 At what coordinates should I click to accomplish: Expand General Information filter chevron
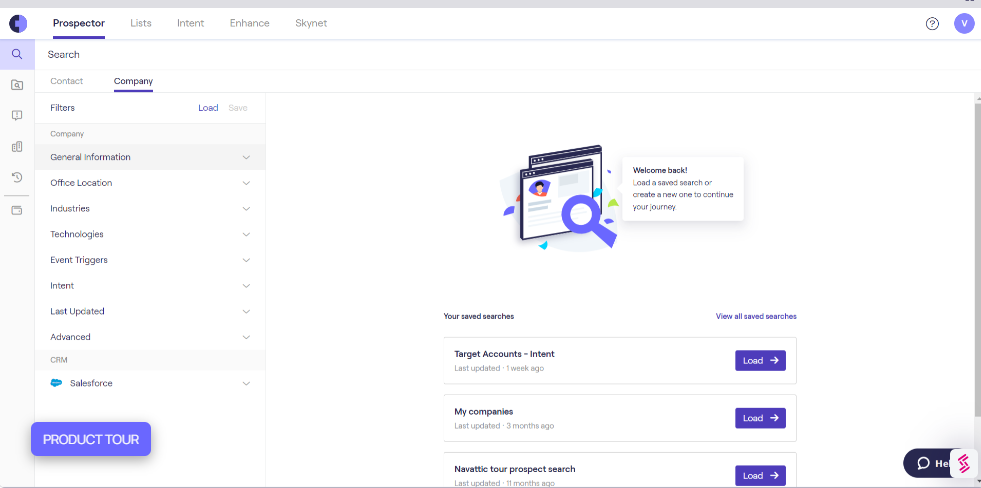tap(247, 157)
